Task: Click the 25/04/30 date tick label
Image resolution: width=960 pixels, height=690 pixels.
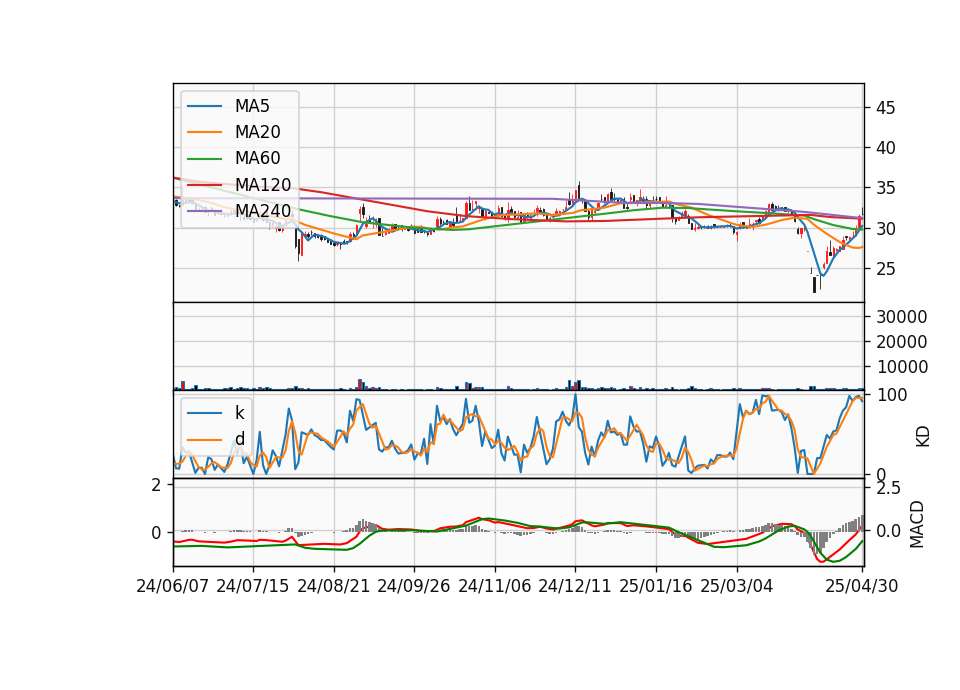Action: tap(862, 586)
